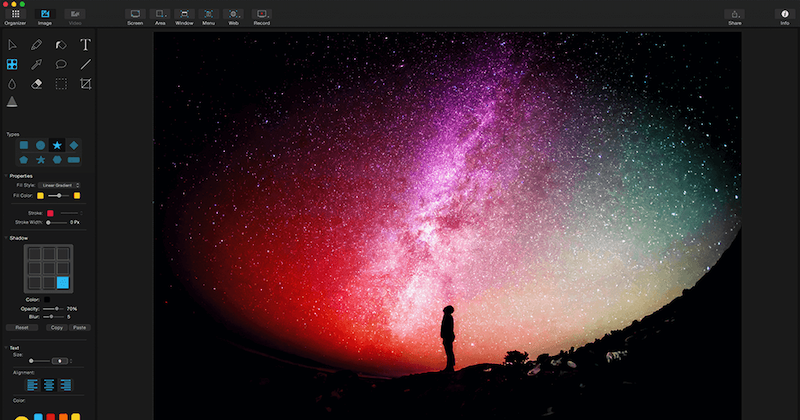Collapse the Shadow section
The width and height of the screenshot is (800, 420).
6,238
